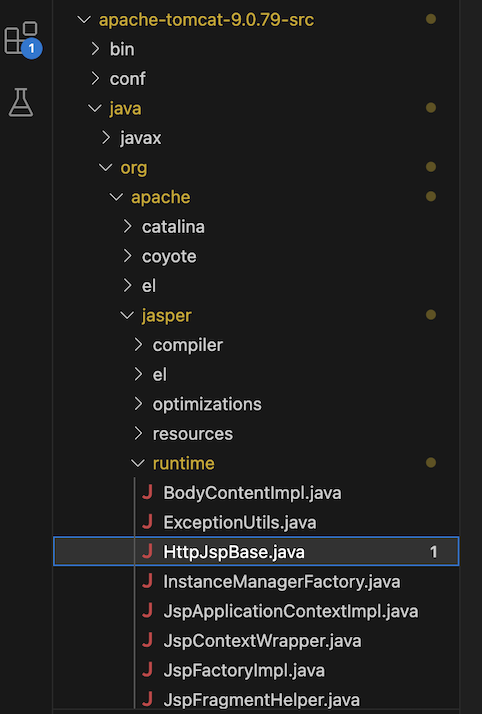
Task: Open the file BodyContentImpl.java
Action: click(x=253, y=493)
